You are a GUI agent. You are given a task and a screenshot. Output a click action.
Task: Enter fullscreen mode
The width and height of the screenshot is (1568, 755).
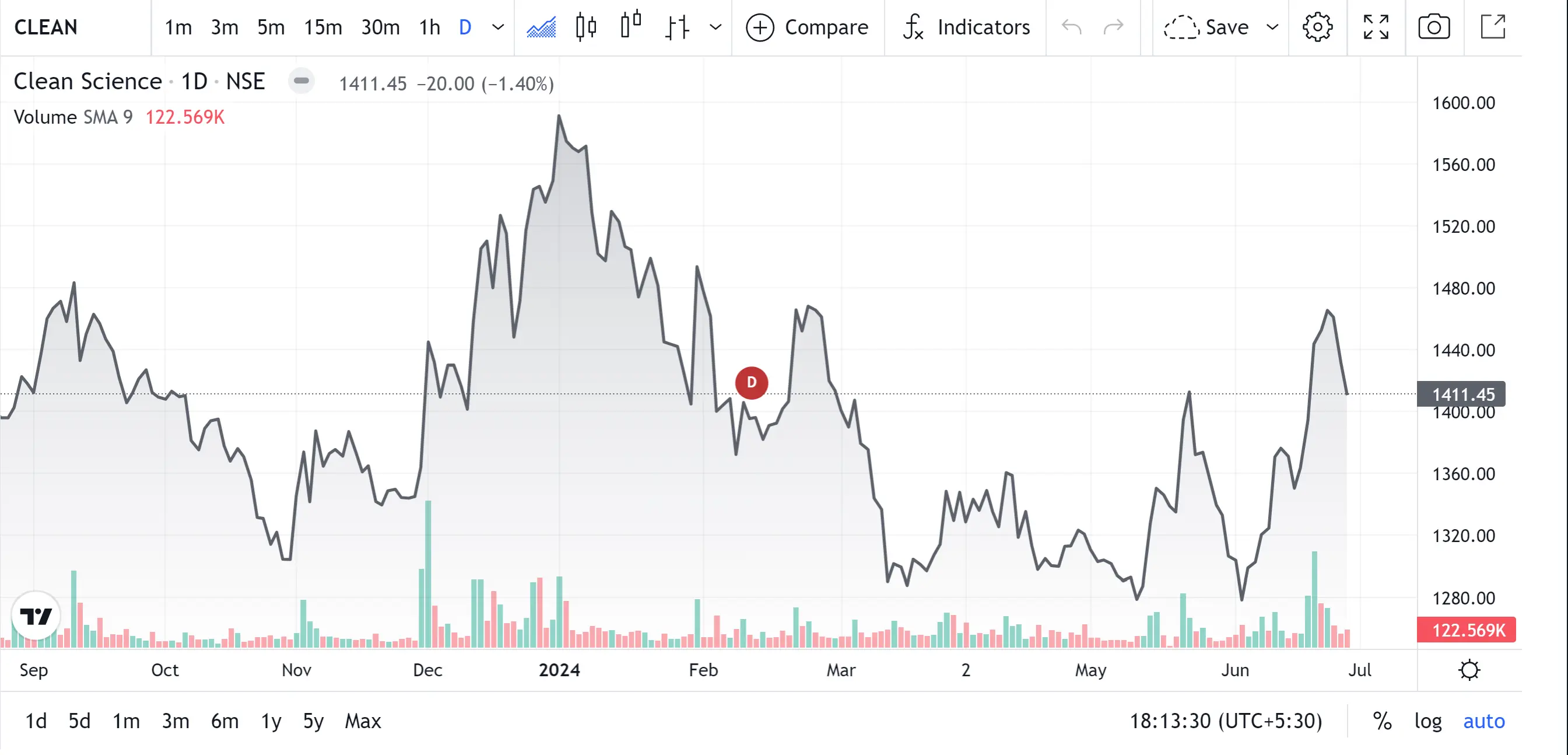1376,27
